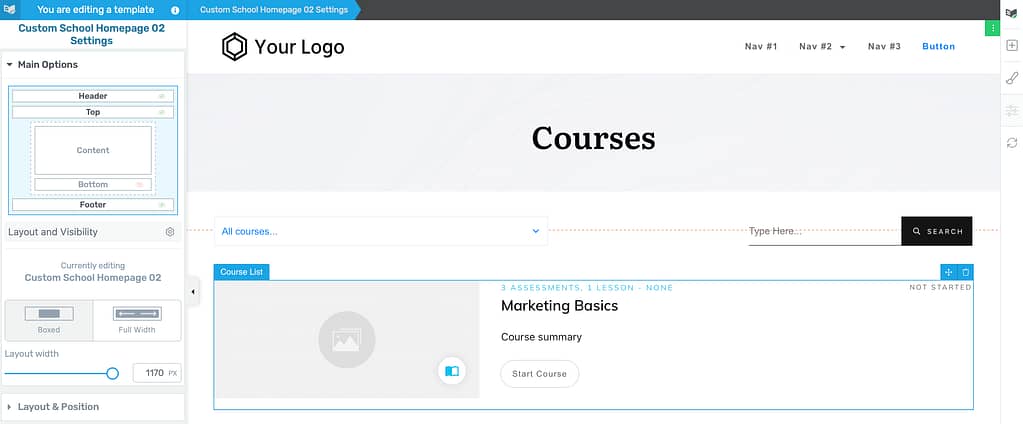Click the green three-dots menu icon
Screen dimensions: 1023x424
point(992,28)
